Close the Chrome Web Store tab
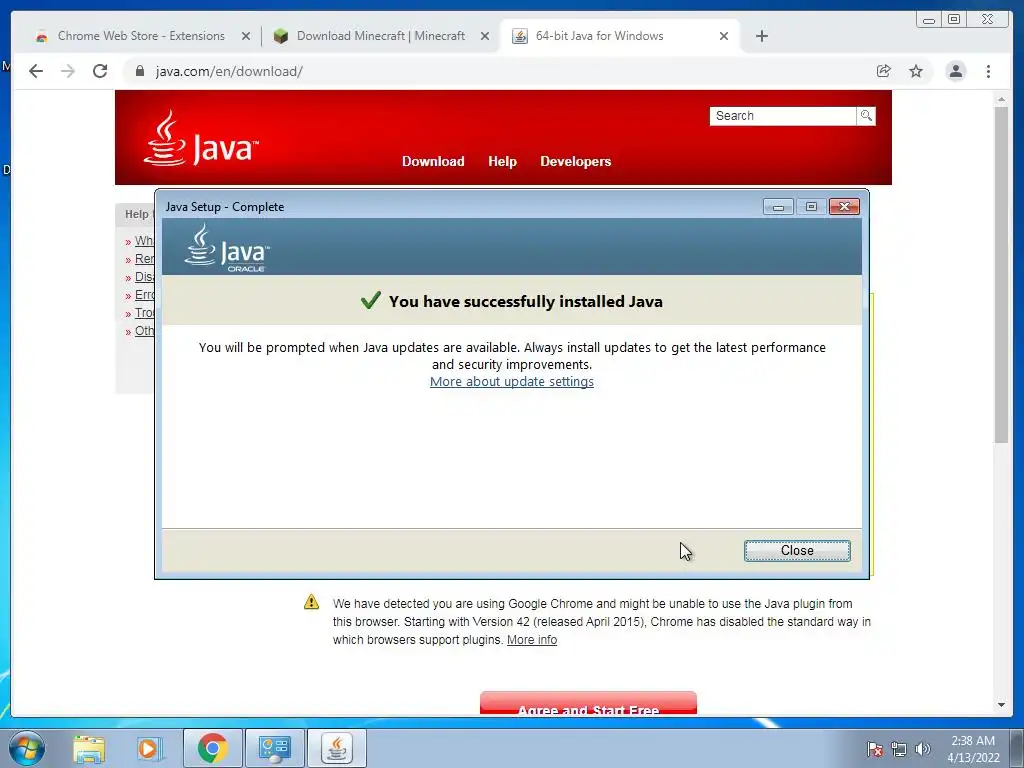This screenshot has height=768, width=1024. coord(246,37)
